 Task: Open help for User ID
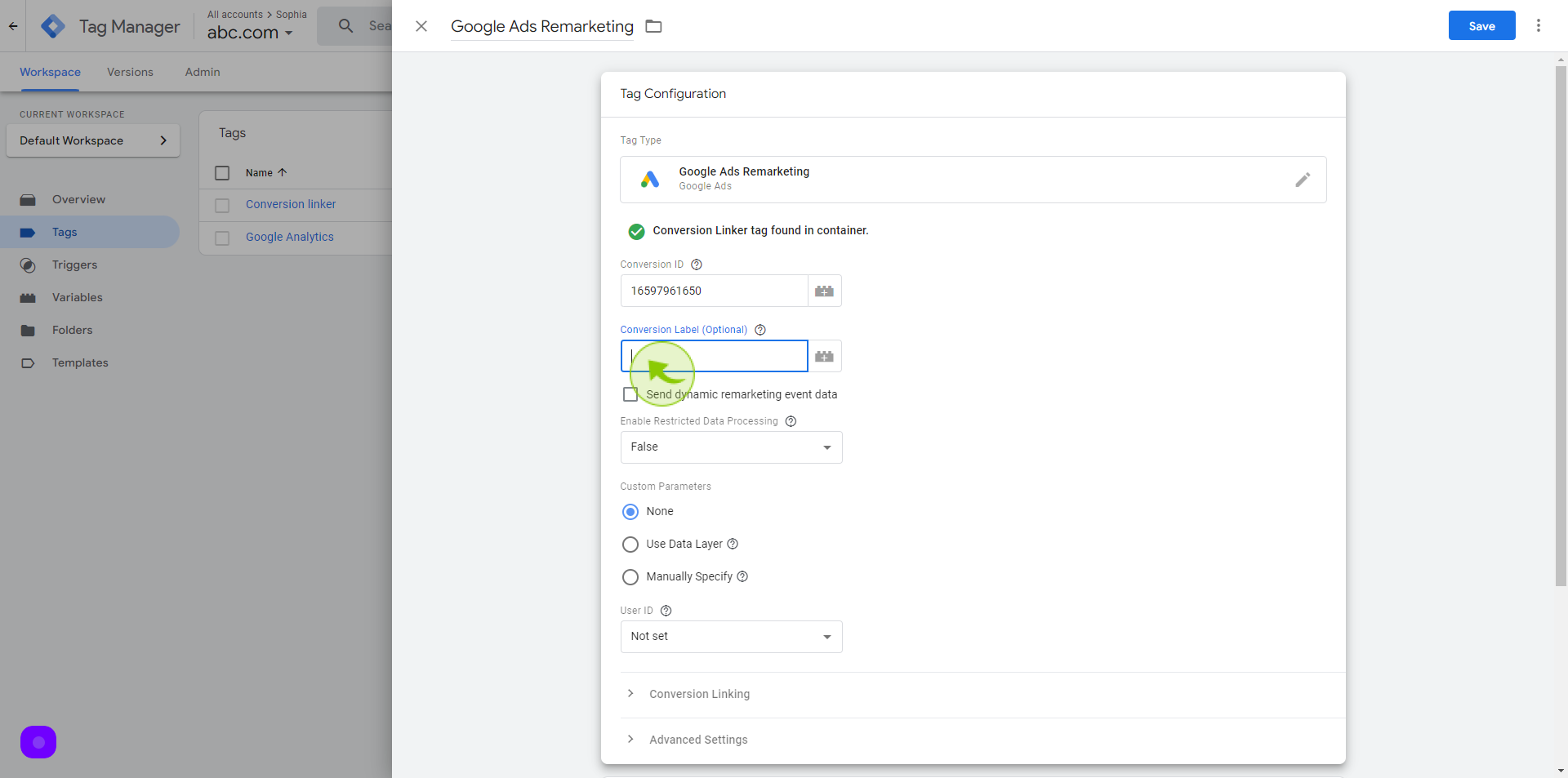tap(666, 611)
